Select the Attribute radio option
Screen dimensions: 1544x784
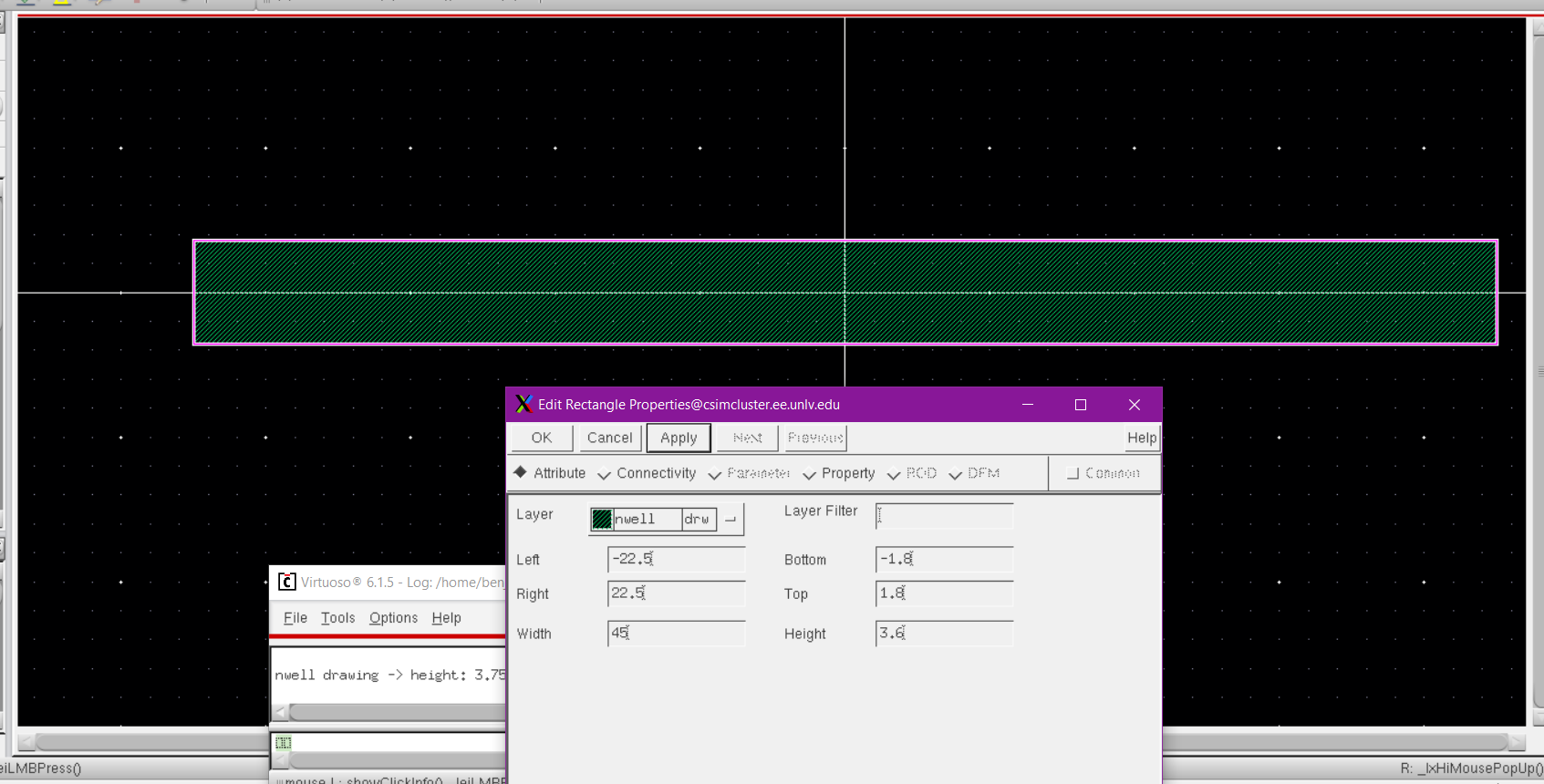tap(521, 472)
